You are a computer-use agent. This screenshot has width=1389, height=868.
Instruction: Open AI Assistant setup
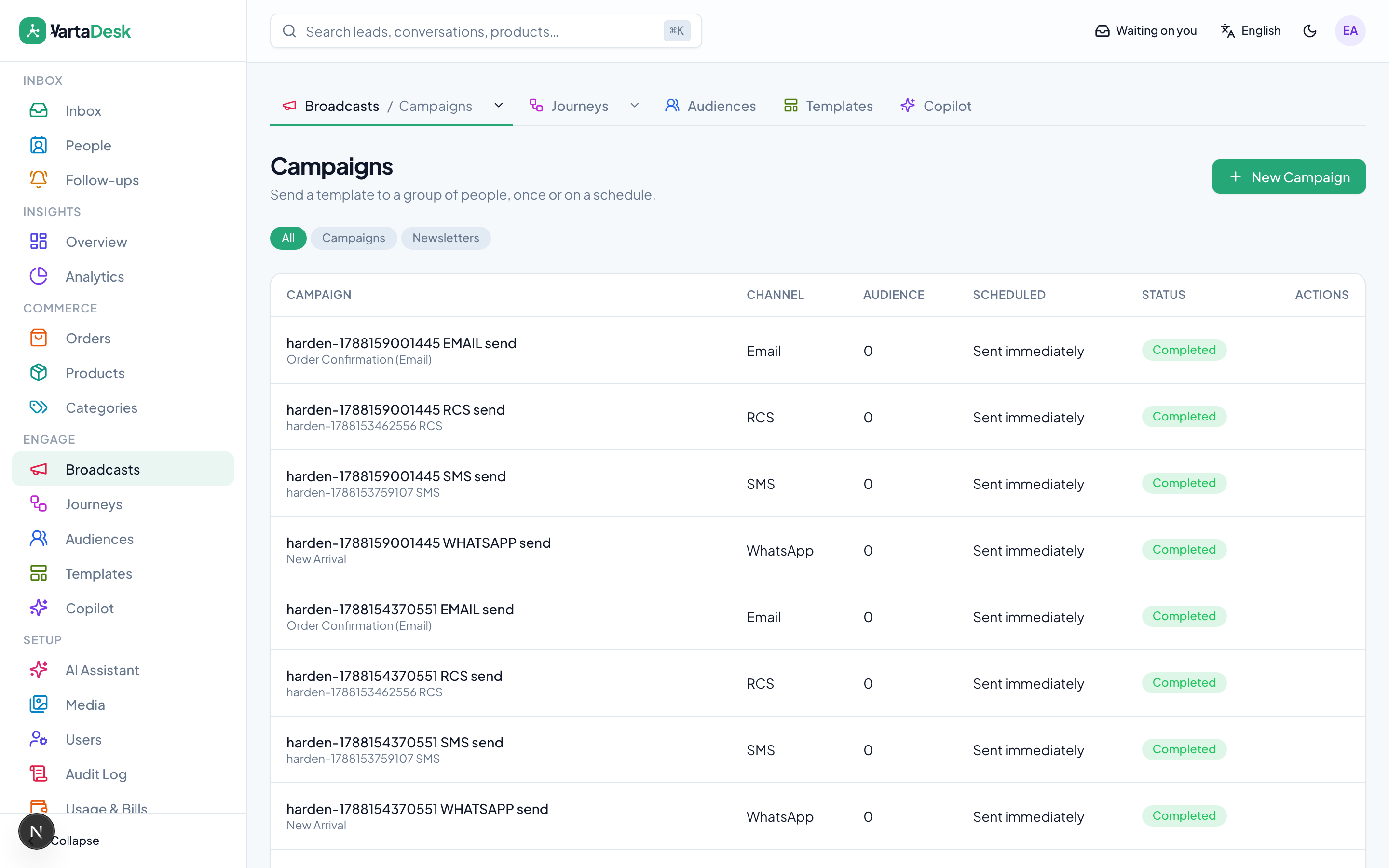click(123, 670)
